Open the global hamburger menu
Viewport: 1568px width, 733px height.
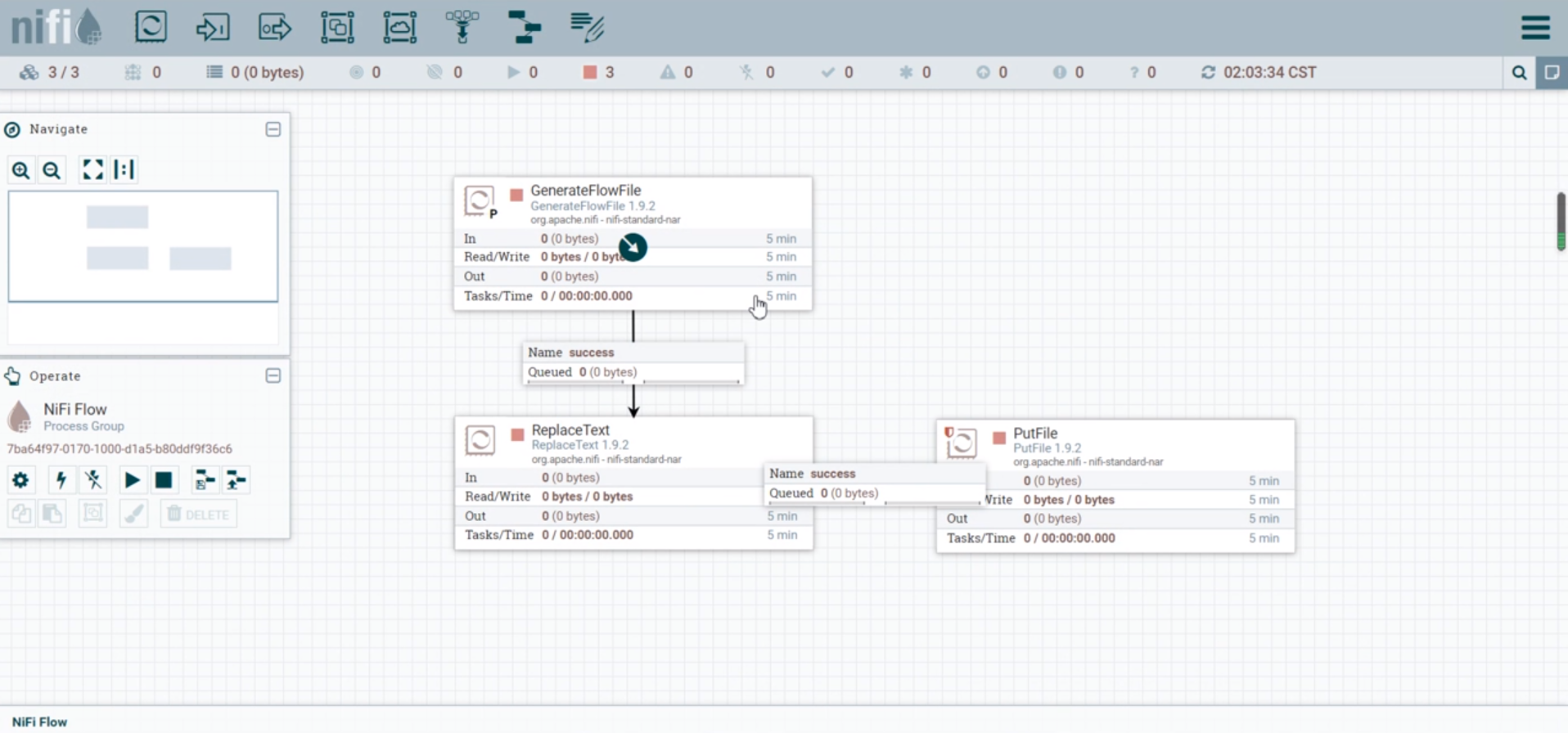tap(1535, 27)
